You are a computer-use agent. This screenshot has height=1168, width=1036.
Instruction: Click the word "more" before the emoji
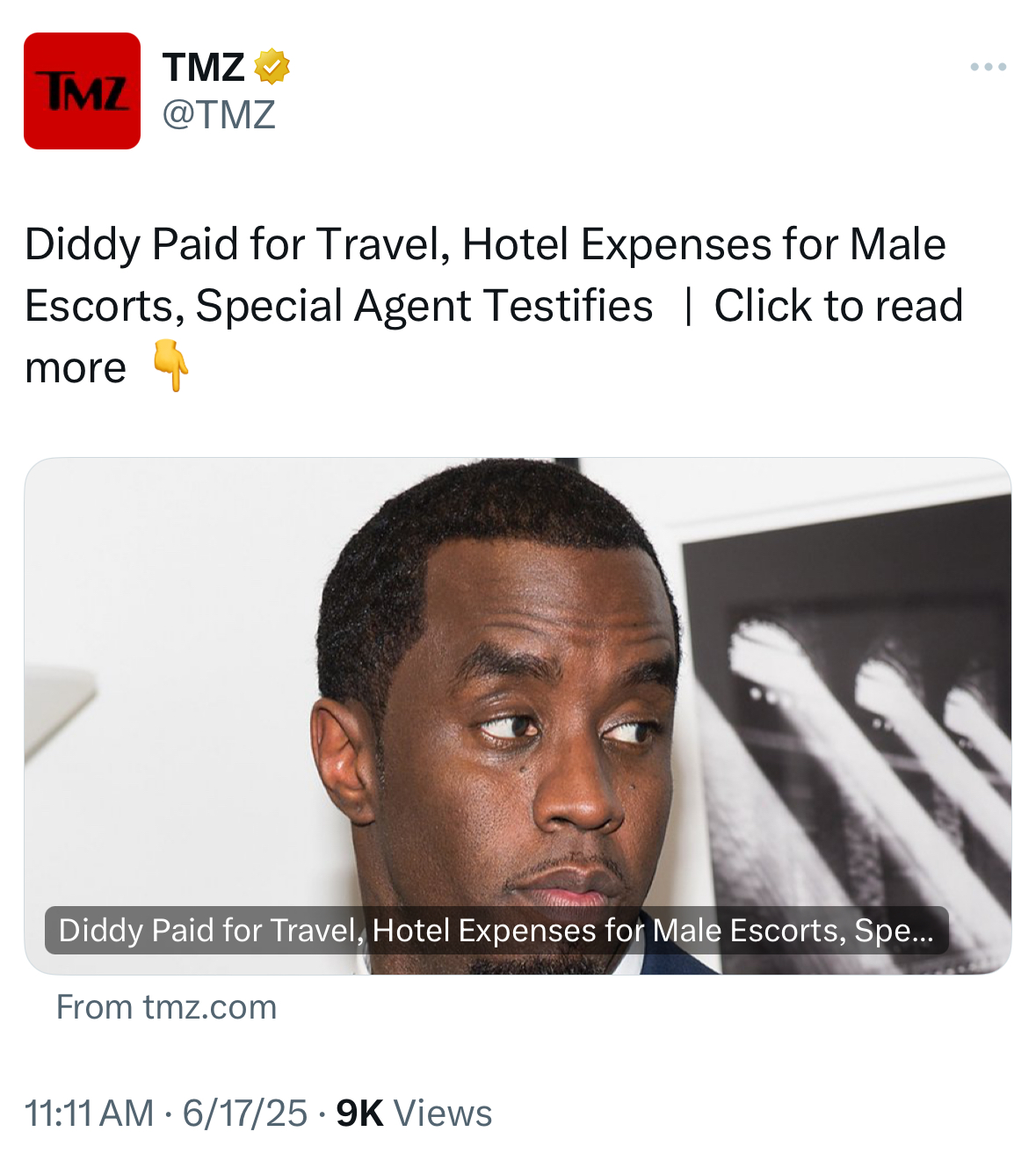point(76,368)
